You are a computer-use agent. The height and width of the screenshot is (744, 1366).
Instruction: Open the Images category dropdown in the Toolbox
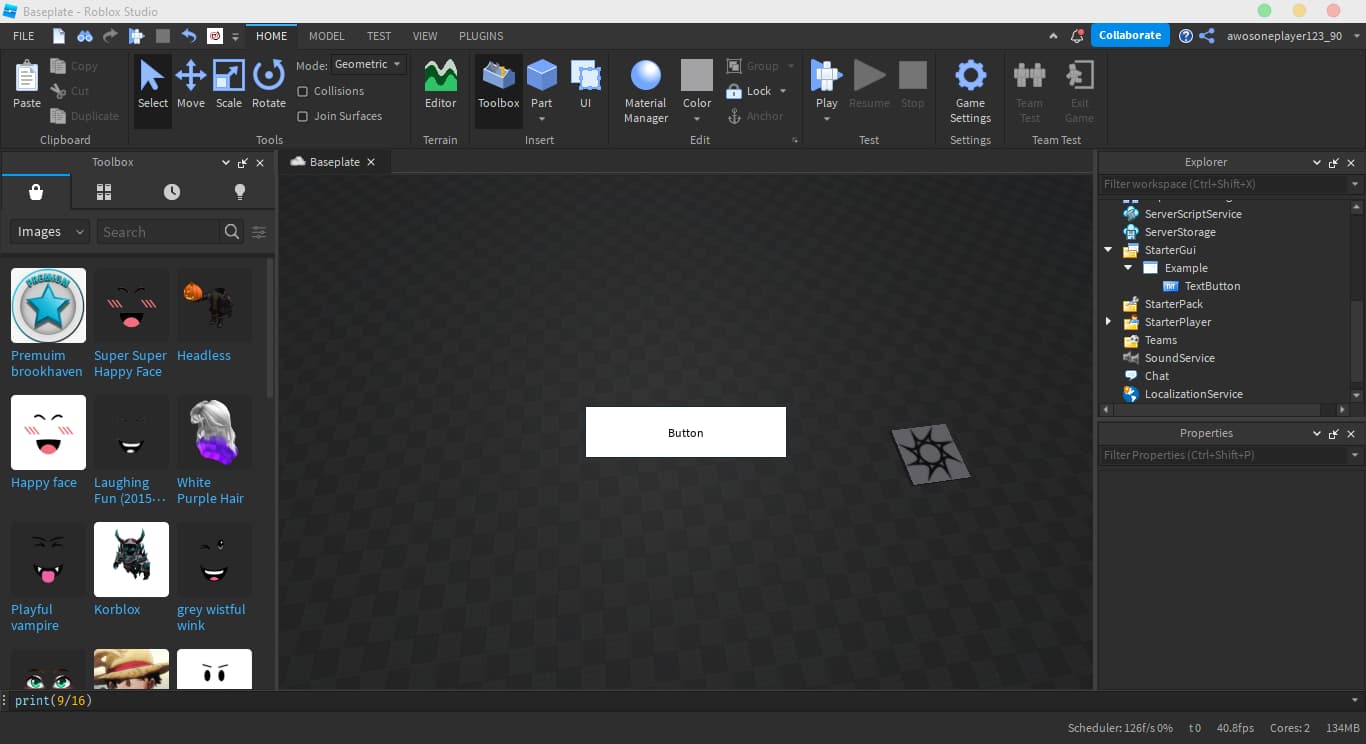pyautogui.click(x=50, y=232)
